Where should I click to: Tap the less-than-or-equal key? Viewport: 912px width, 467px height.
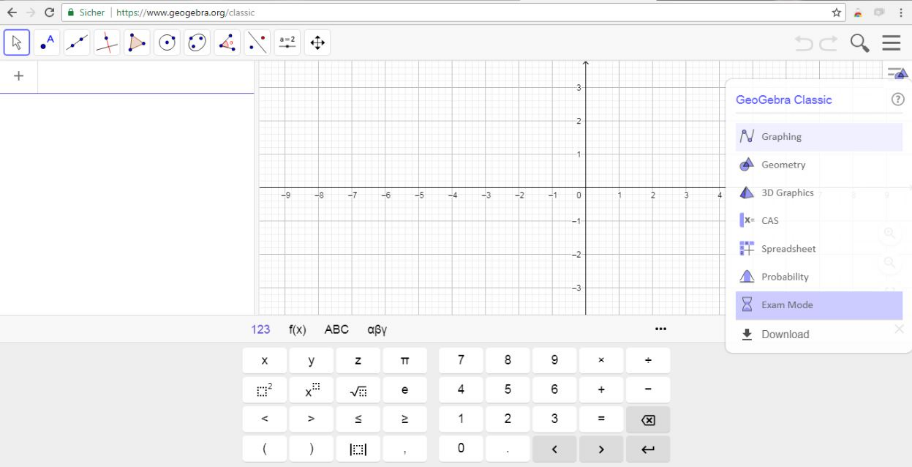coord(358,419)
